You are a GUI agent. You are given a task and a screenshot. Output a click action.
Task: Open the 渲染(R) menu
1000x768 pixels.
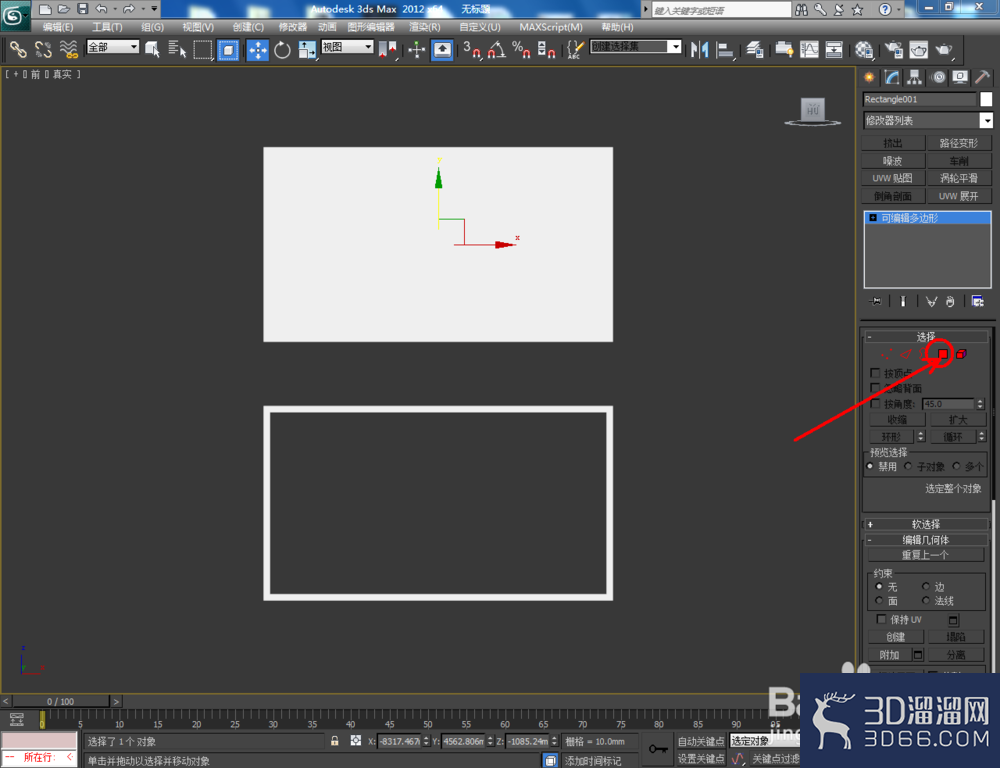tap(425, 27)
